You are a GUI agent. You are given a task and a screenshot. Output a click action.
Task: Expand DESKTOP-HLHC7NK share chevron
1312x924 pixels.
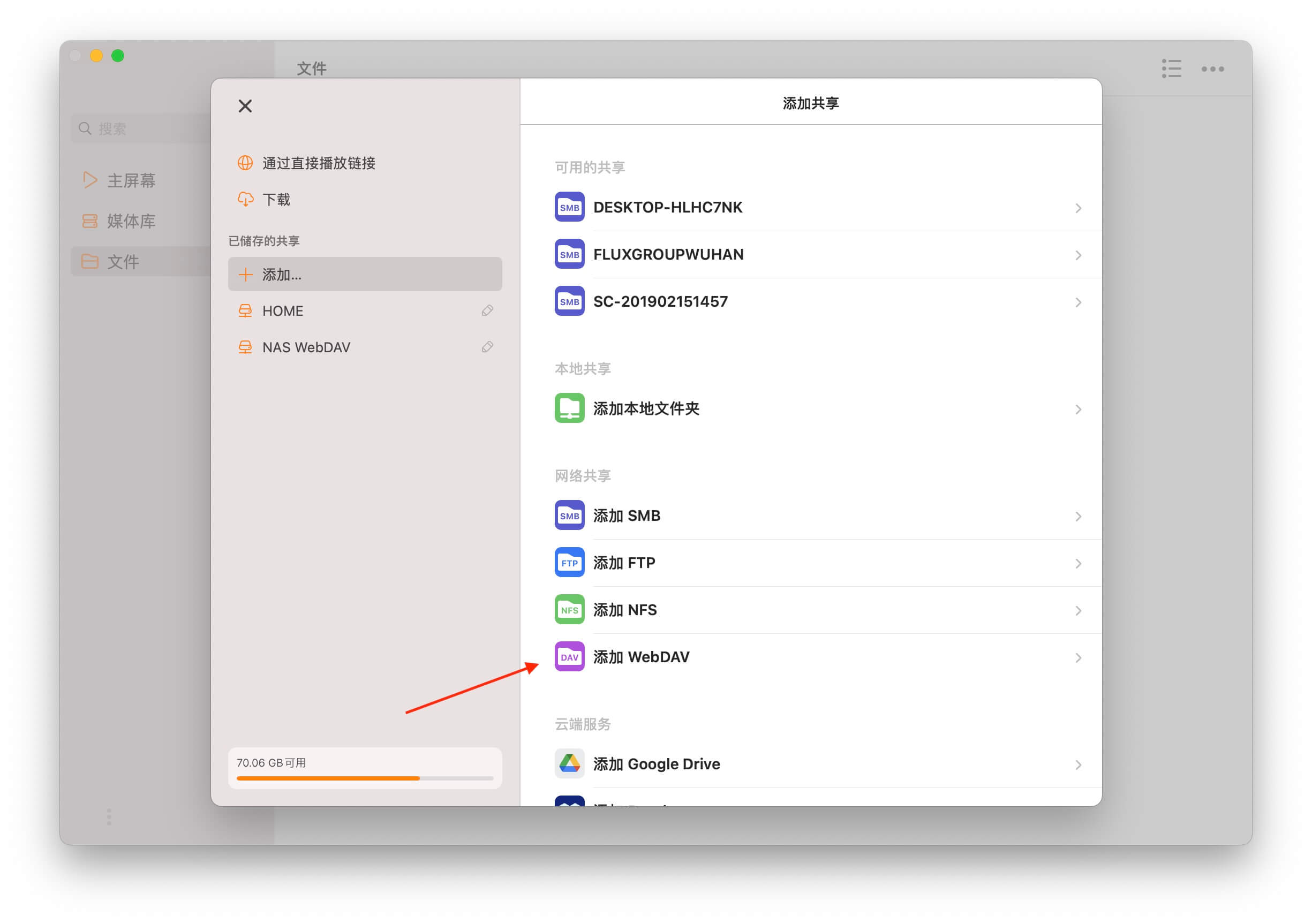point(1077,208)
